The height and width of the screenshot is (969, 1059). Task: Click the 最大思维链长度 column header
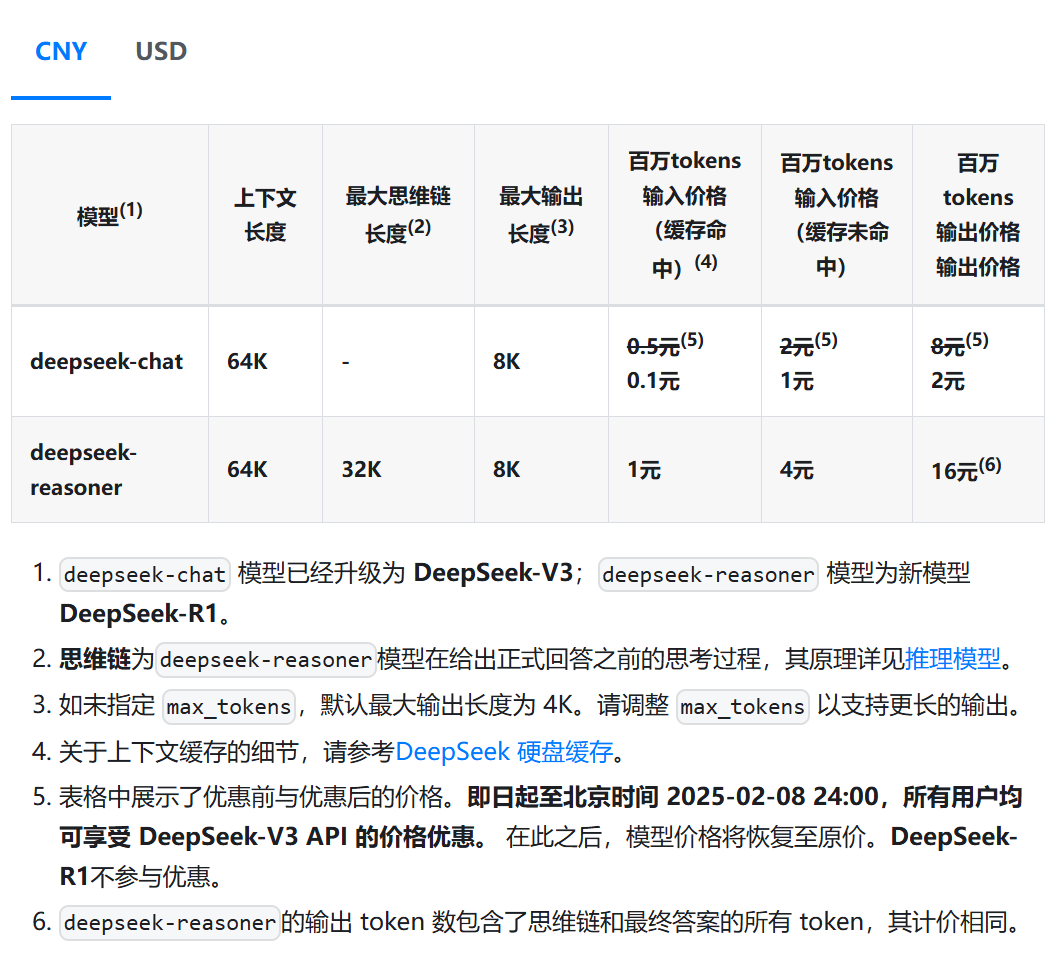(398, 214)
